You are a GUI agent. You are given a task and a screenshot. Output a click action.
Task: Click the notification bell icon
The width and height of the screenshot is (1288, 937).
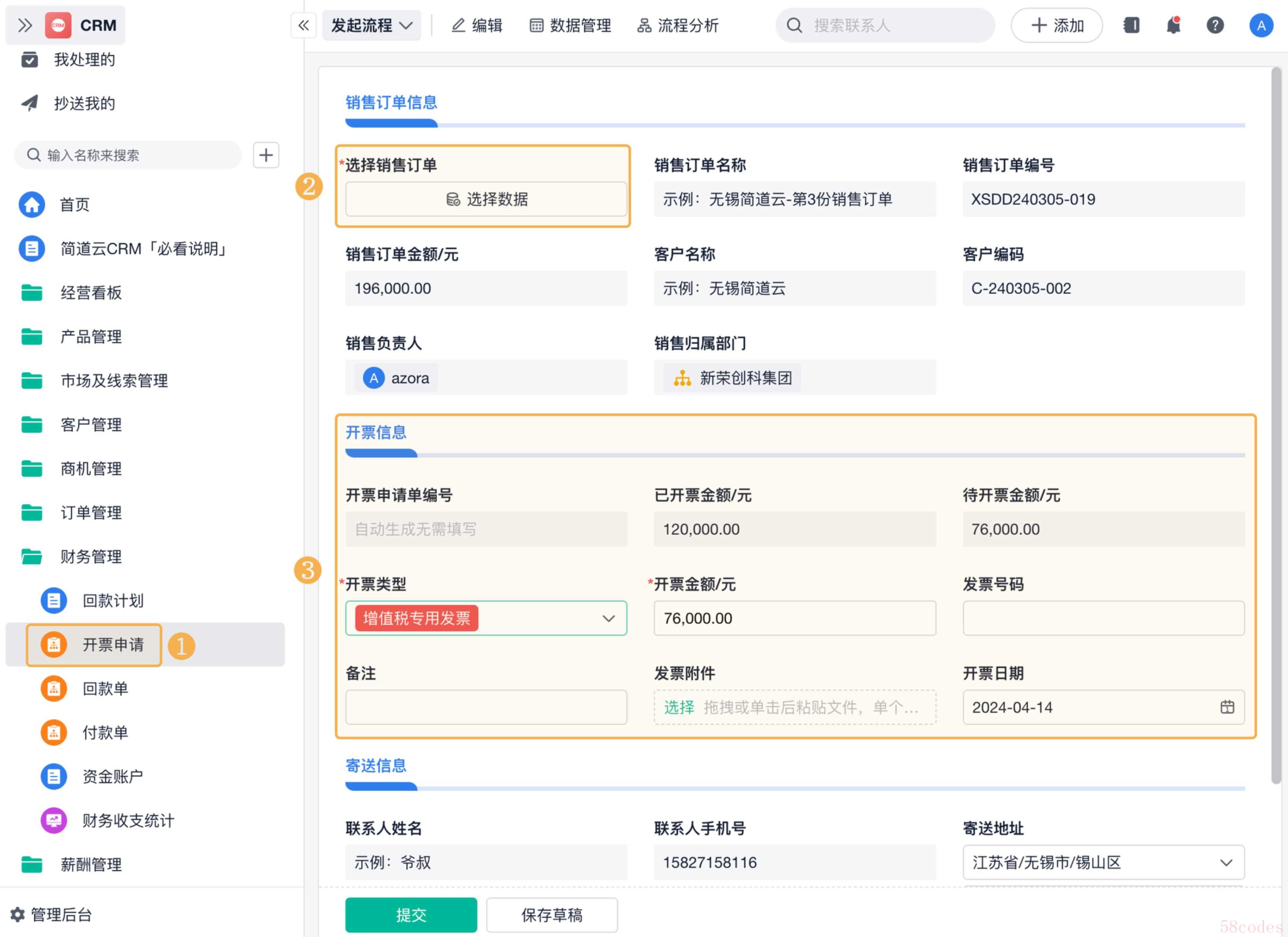click(x=1173, y=25)
